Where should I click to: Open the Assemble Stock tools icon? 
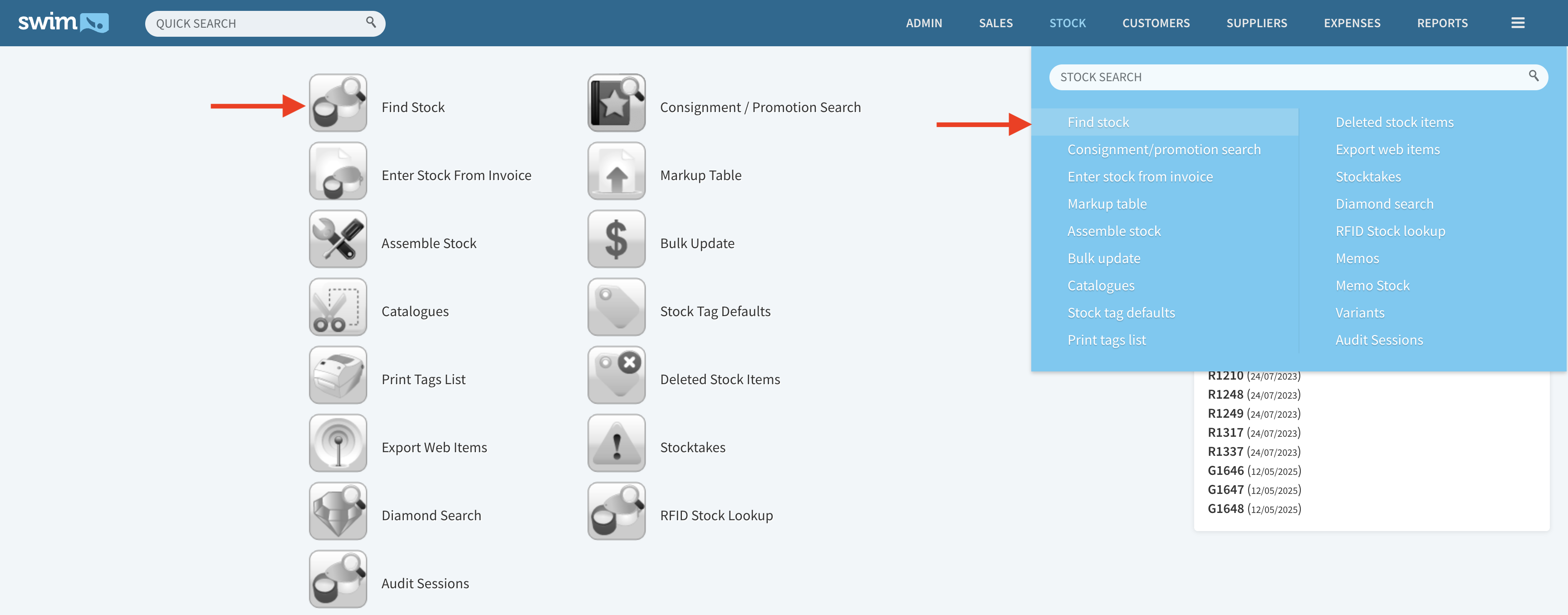point(338,239)
